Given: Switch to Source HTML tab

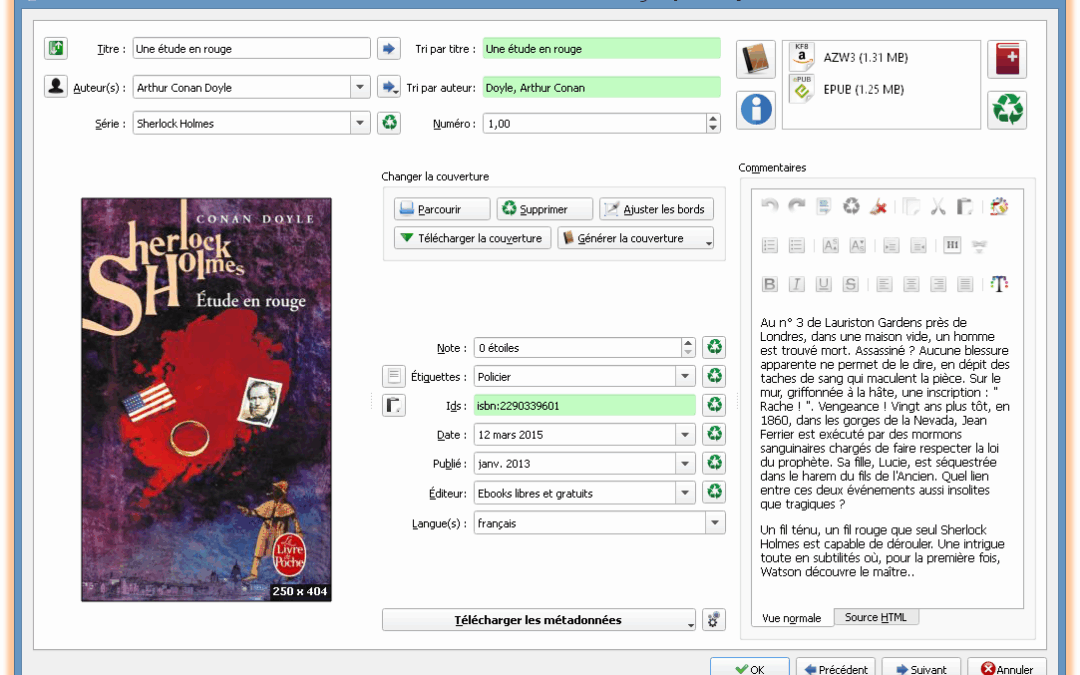Looking at the screenshot, I should point(875,617).
